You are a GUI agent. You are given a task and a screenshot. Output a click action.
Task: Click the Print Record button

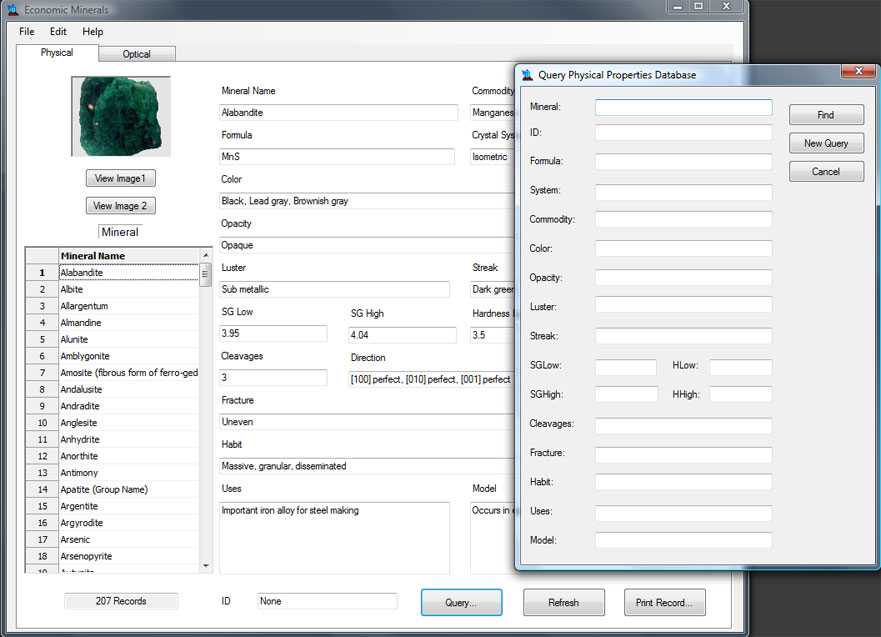(x=664, y=603)
